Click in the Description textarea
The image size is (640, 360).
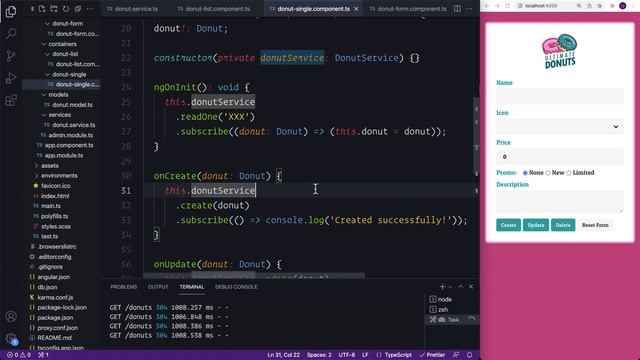pyautogui.click(x=560, y=201)
